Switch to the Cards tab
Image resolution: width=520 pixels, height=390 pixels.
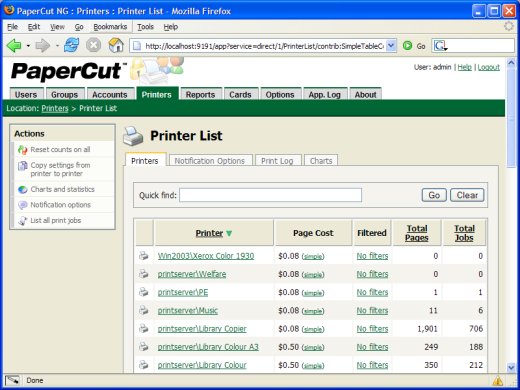point(240,95)
